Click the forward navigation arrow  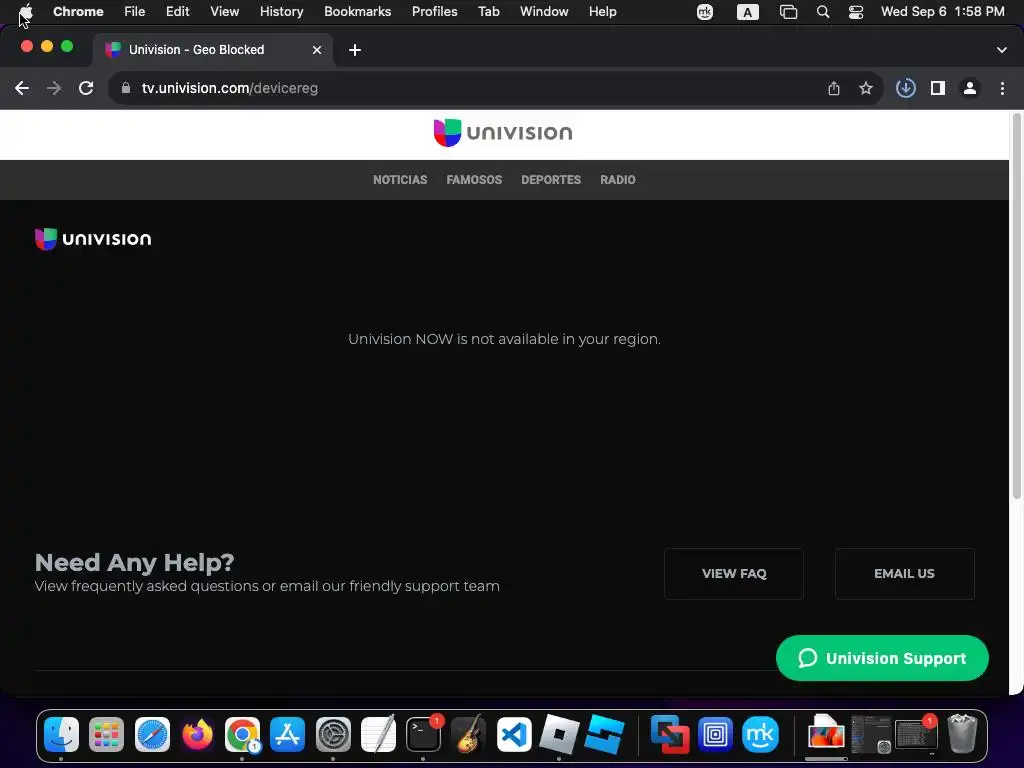pos(54,88)
